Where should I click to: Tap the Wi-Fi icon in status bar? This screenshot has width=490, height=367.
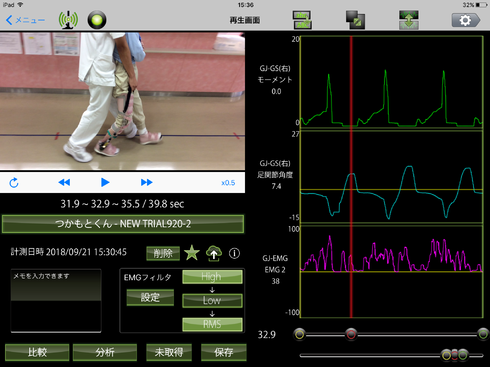(21, 5)
